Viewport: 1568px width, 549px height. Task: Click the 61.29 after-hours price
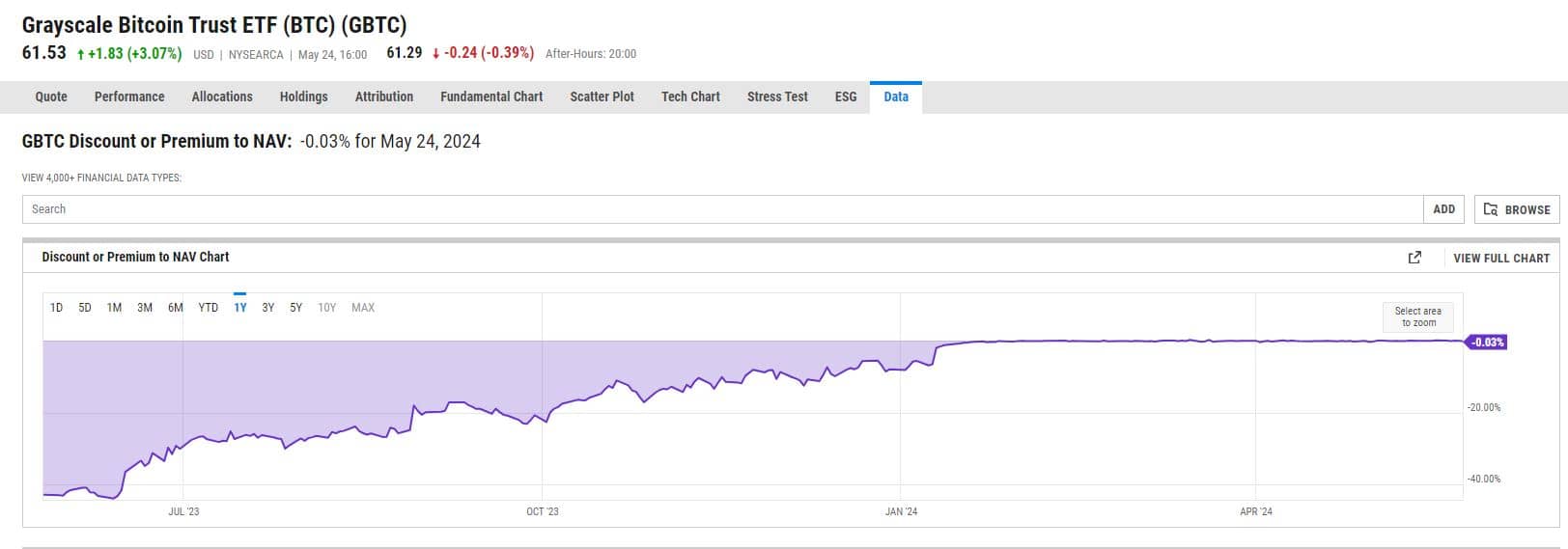tap(405, 53)
